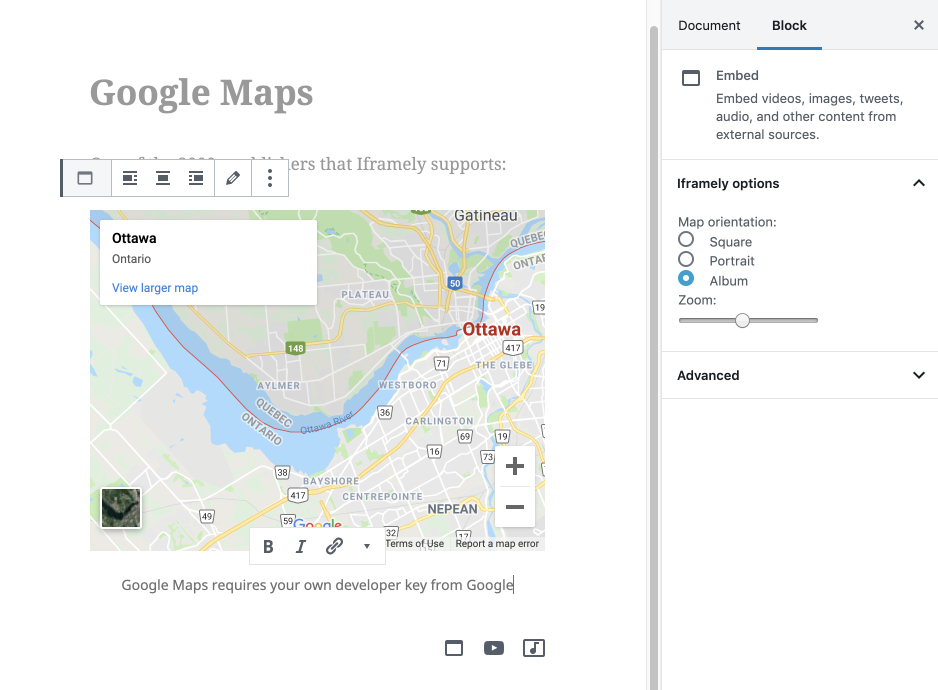Open the three-dot more options menu
Screen dimensions: 938x690
pos(270,178)
